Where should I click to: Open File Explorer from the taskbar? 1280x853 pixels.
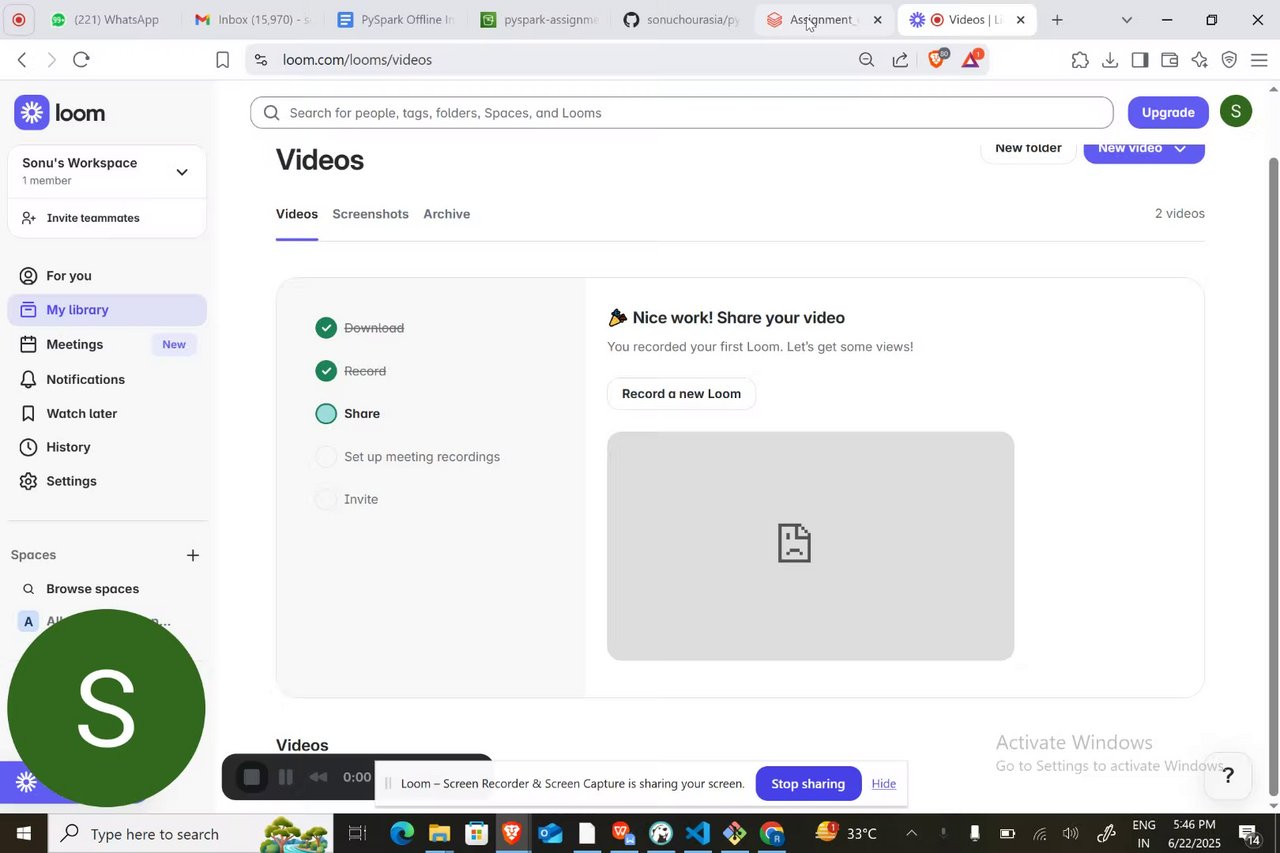point(439,833)
